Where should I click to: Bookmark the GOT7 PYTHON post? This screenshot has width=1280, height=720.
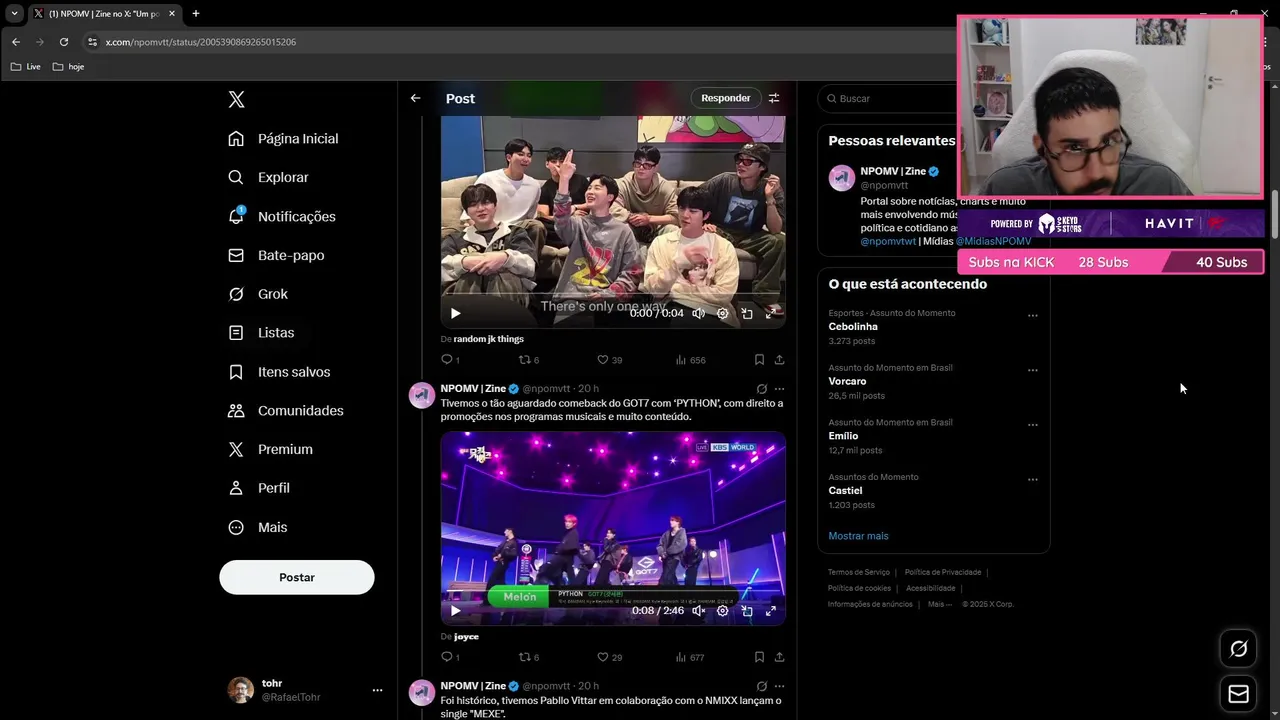[x=759, y=657]
